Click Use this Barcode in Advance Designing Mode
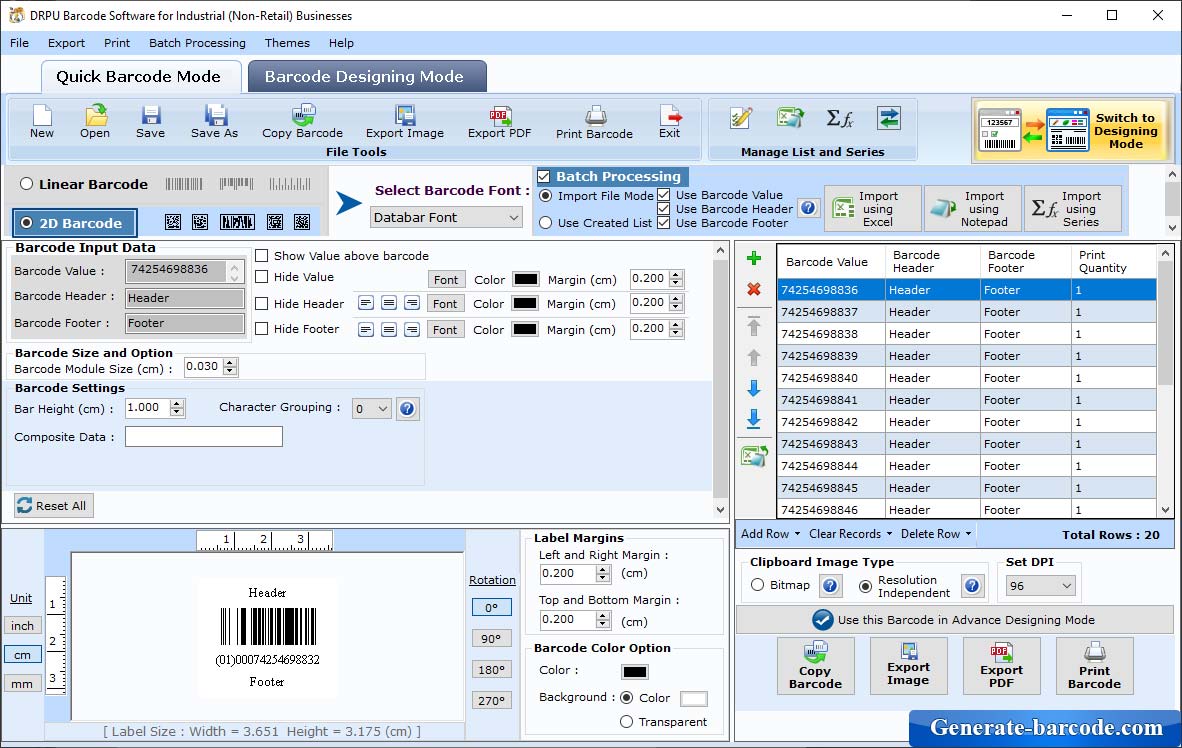The height and width of the screenshot is (748, 1182). [954, 620]
